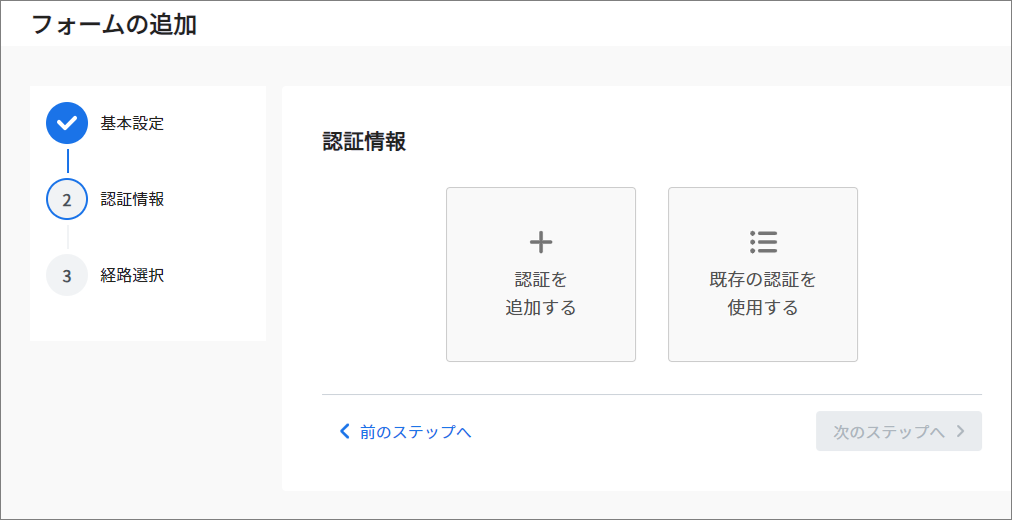Select the plus icon for adding authentication
The width and height of the screenshot is (1012, 520).
tap(541, 243)
